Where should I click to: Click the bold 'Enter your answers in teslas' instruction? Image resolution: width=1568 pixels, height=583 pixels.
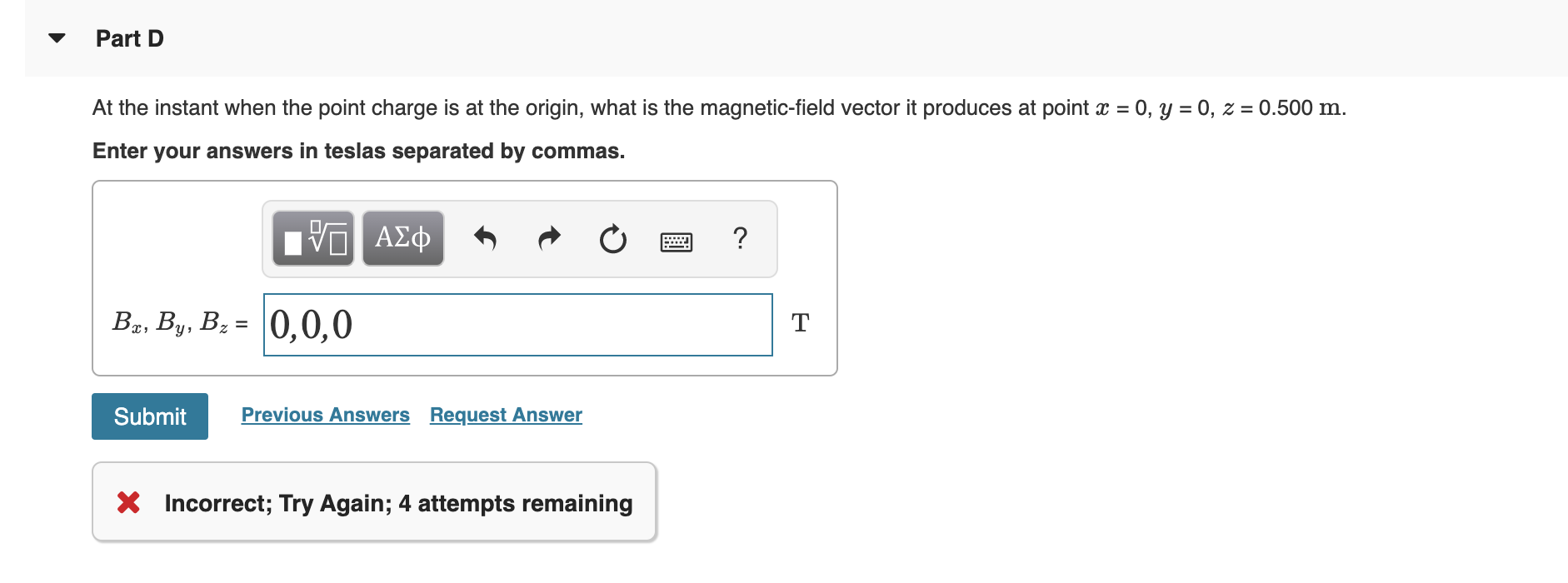pyautogui.click(x=358, y=151)
